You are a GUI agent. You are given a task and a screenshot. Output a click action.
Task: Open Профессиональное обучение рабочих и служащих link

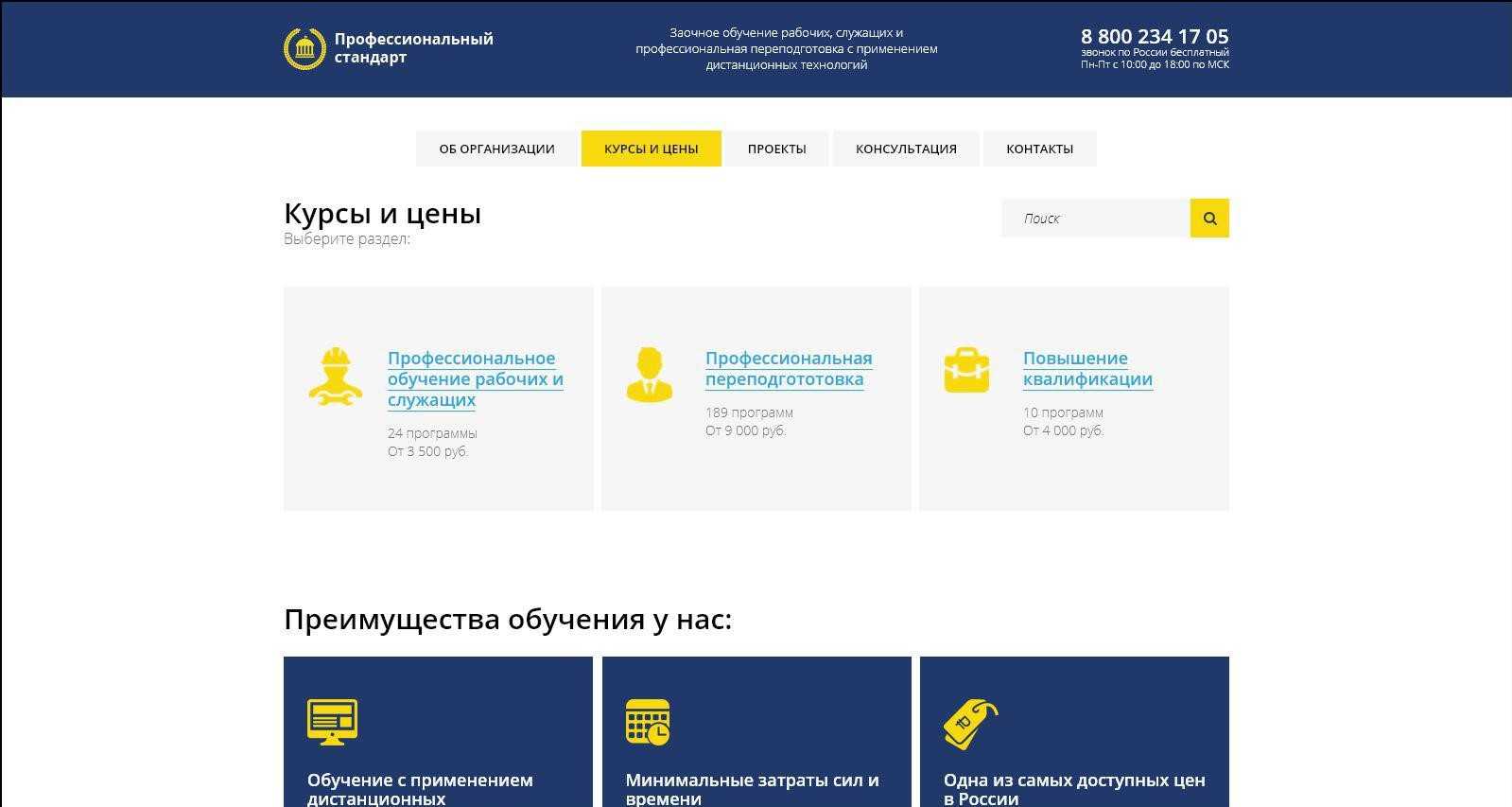click(475, 378)
